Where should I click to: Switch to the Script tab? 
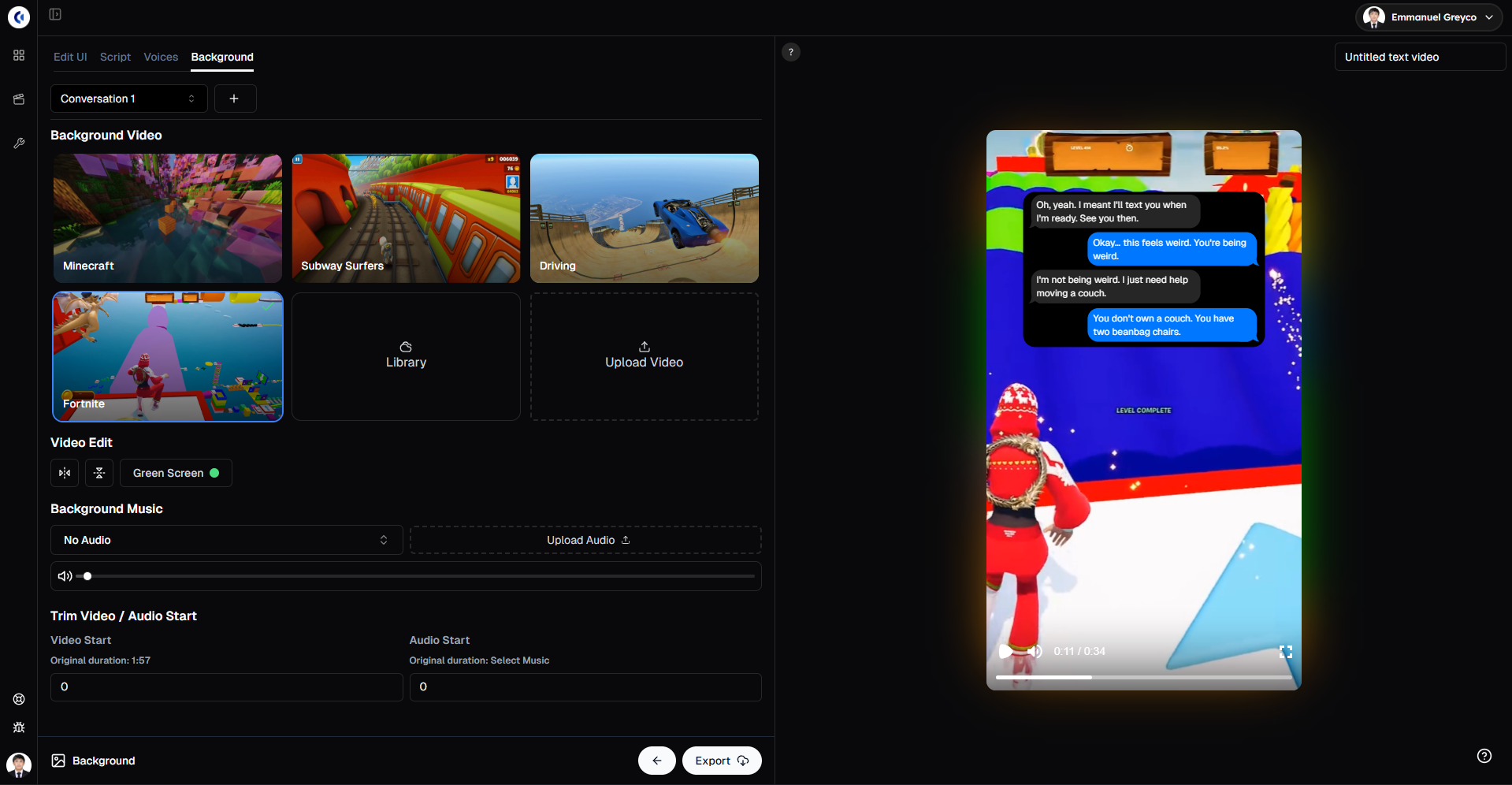click(115, 57)
